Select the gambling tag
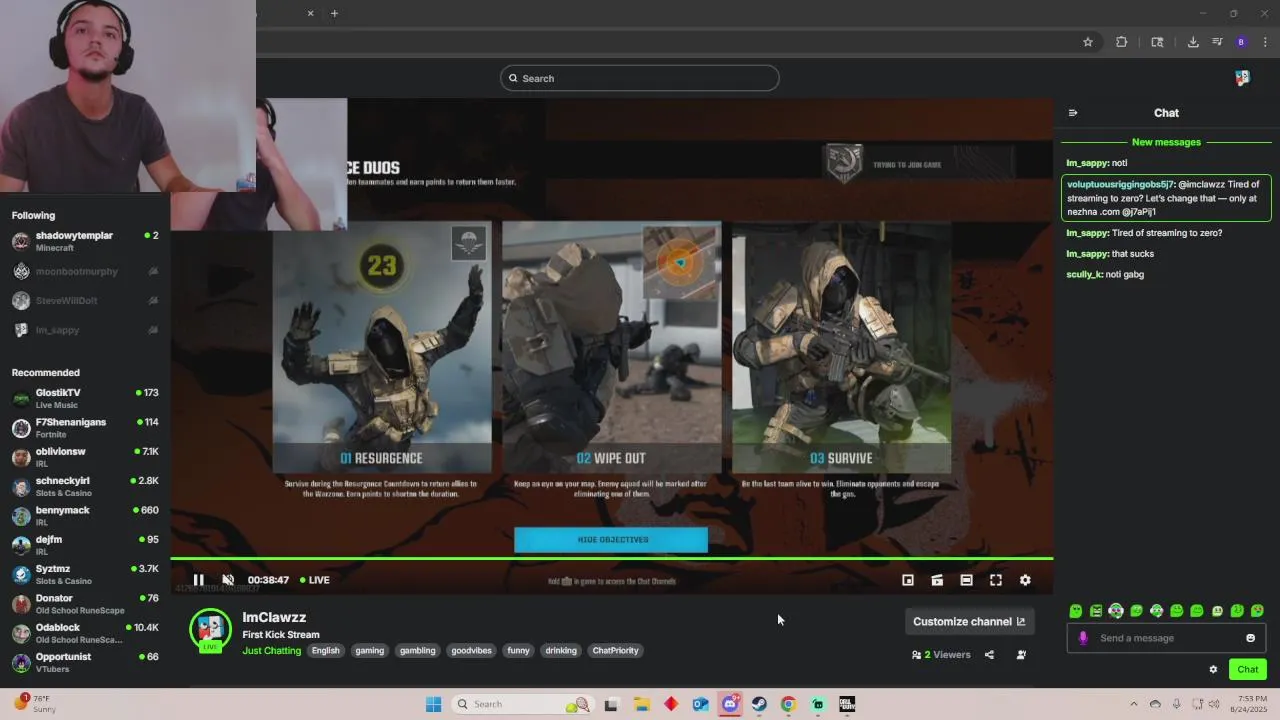This screenshot has width=1280, height=720. pos(417,651)
